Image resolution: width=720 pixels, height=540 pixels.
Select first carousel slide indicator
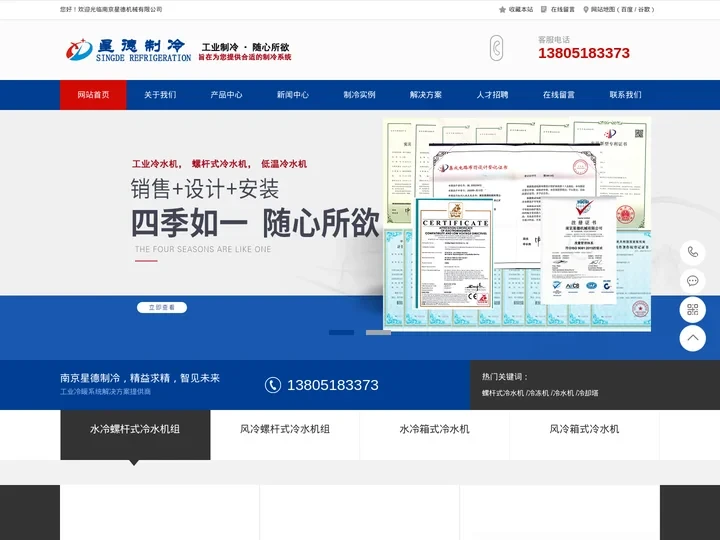coord(341,332)
